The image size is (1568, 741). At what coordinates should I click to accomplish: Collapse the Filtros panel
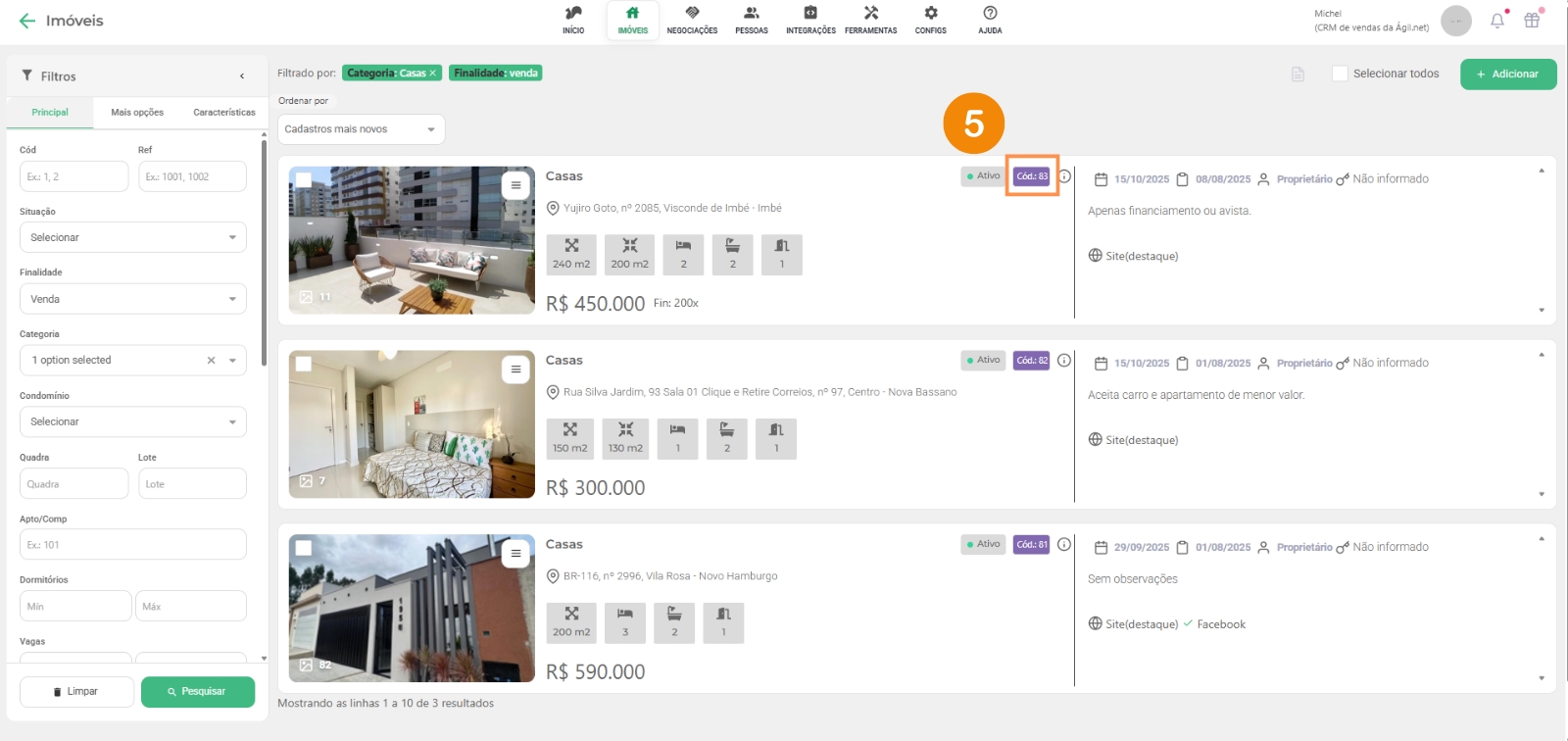[242, 76]
